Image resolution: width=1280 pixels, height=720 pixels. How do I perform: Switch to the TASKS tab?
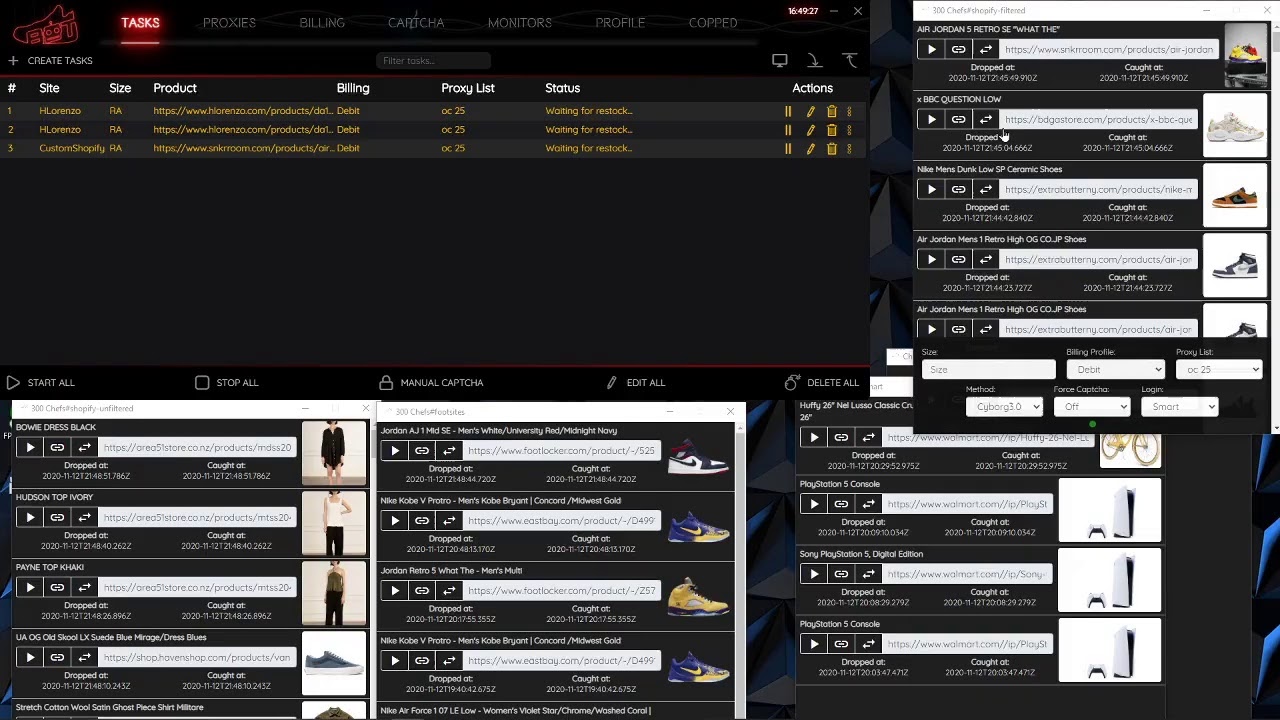pos(140,22)
